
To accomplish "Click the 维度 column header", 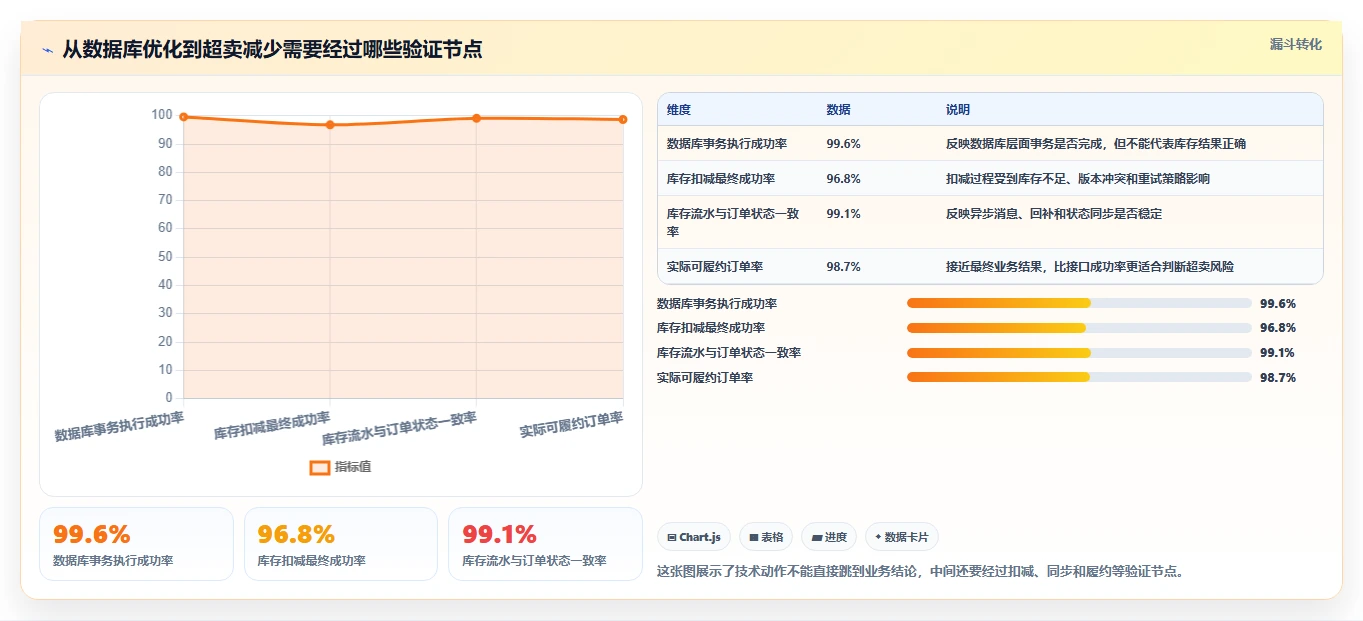I will (679, 110).
